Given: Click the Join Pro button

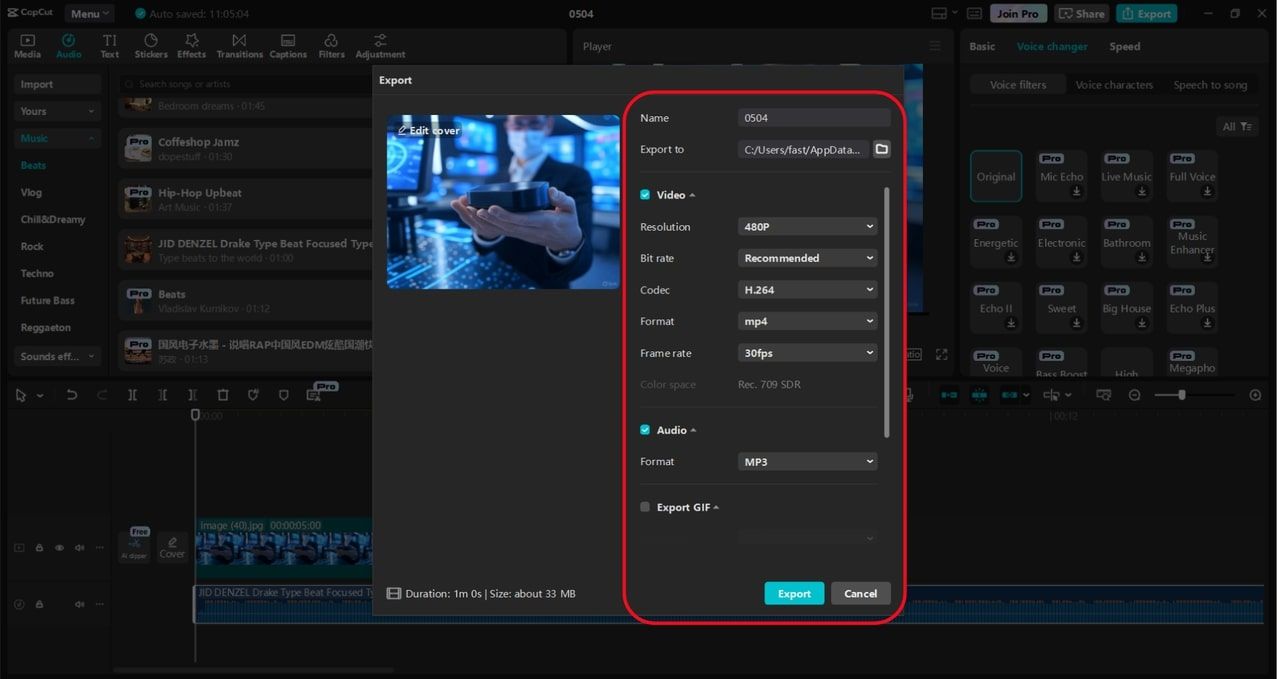Looking at the screenshot, I should pyautogui.click(x=1018, y=14).
